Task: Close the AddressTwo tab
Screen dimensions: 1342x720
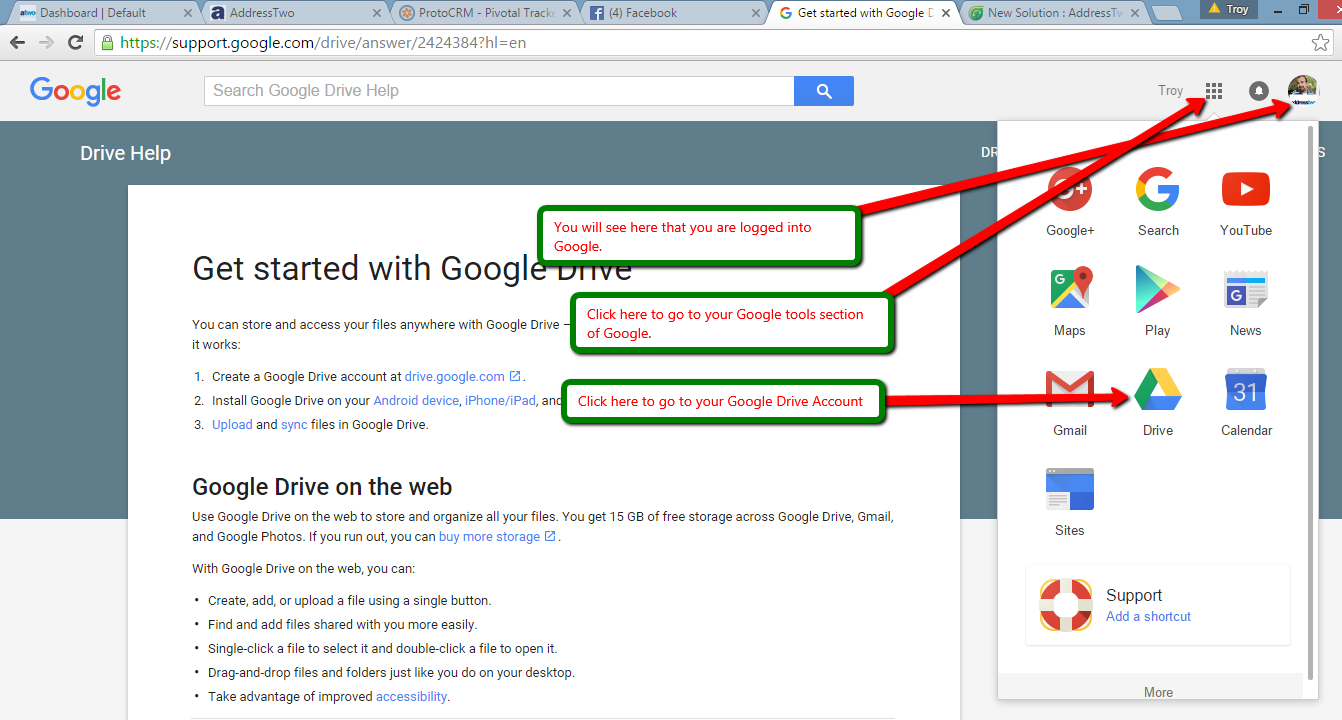Action: click(376, 13)
